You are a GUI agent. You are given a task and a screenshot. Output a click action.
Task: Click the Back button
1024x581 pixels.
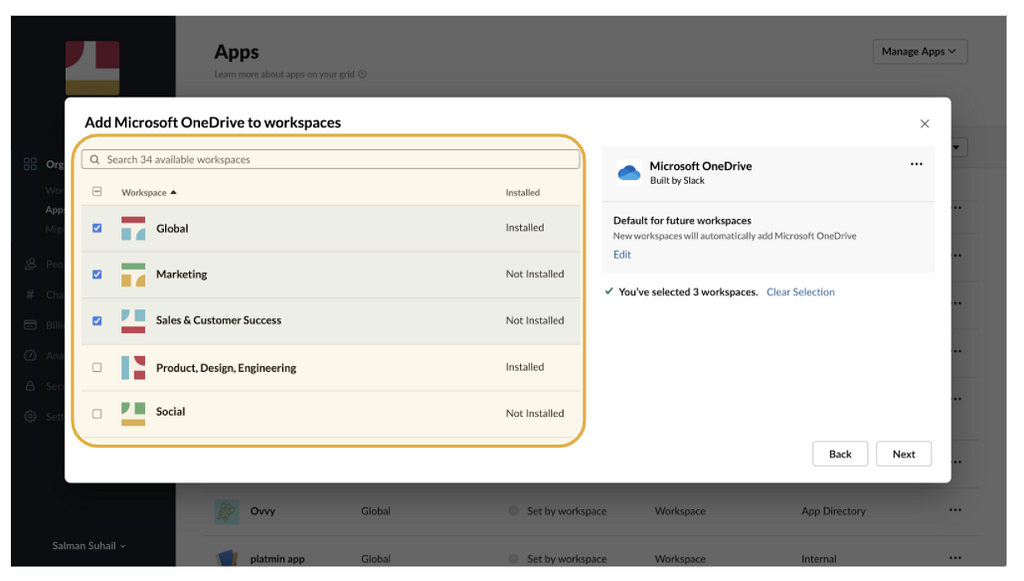840,454
